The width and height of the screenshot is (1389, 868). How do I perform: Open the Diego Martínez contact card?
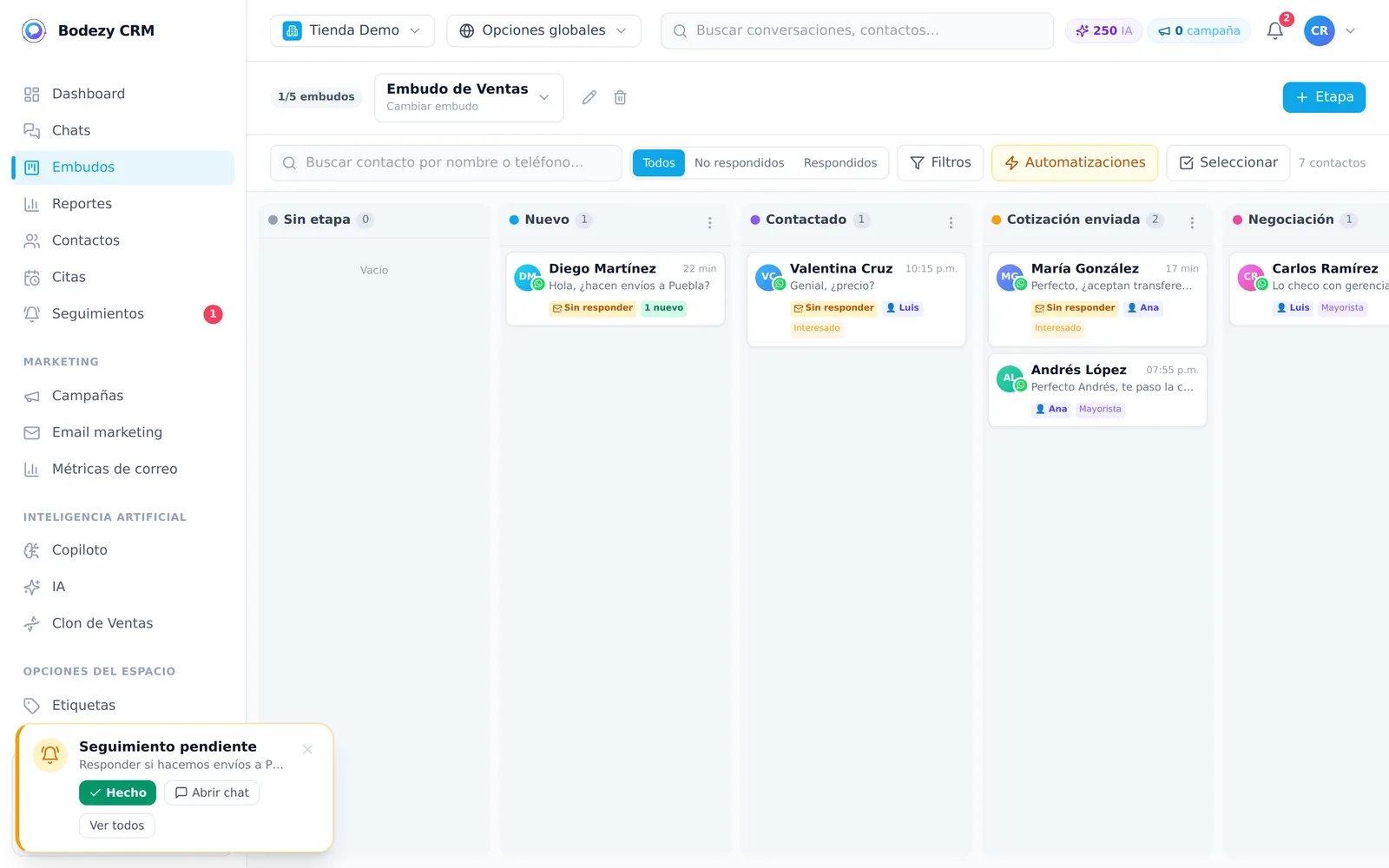tap(616, 289)
